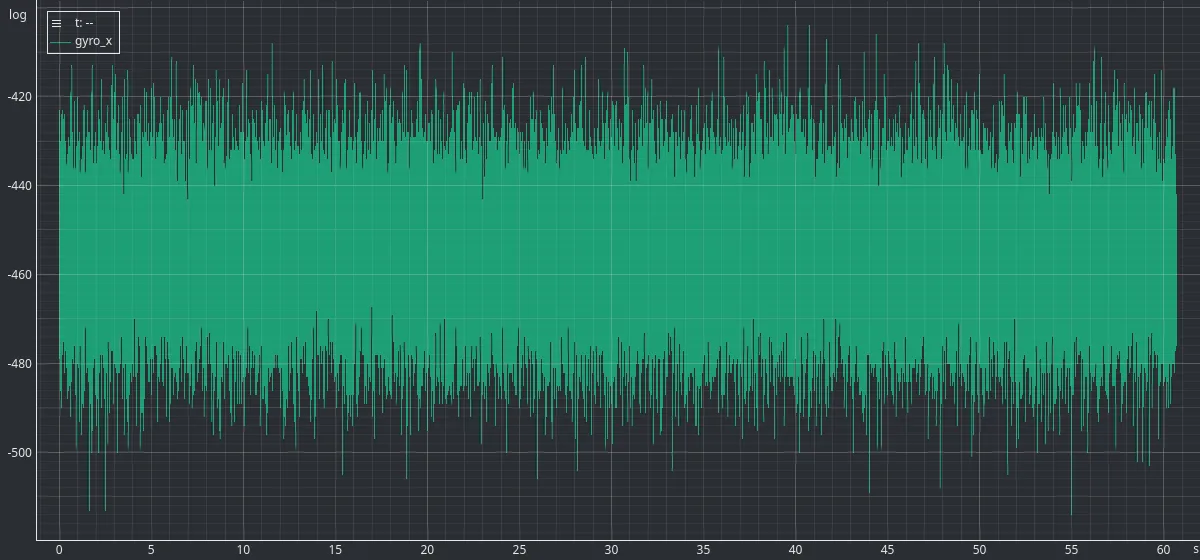Screen dimensions: 1200x560
Task: Click the 25 x-axis tick label
Action: [x=519, y=550]
